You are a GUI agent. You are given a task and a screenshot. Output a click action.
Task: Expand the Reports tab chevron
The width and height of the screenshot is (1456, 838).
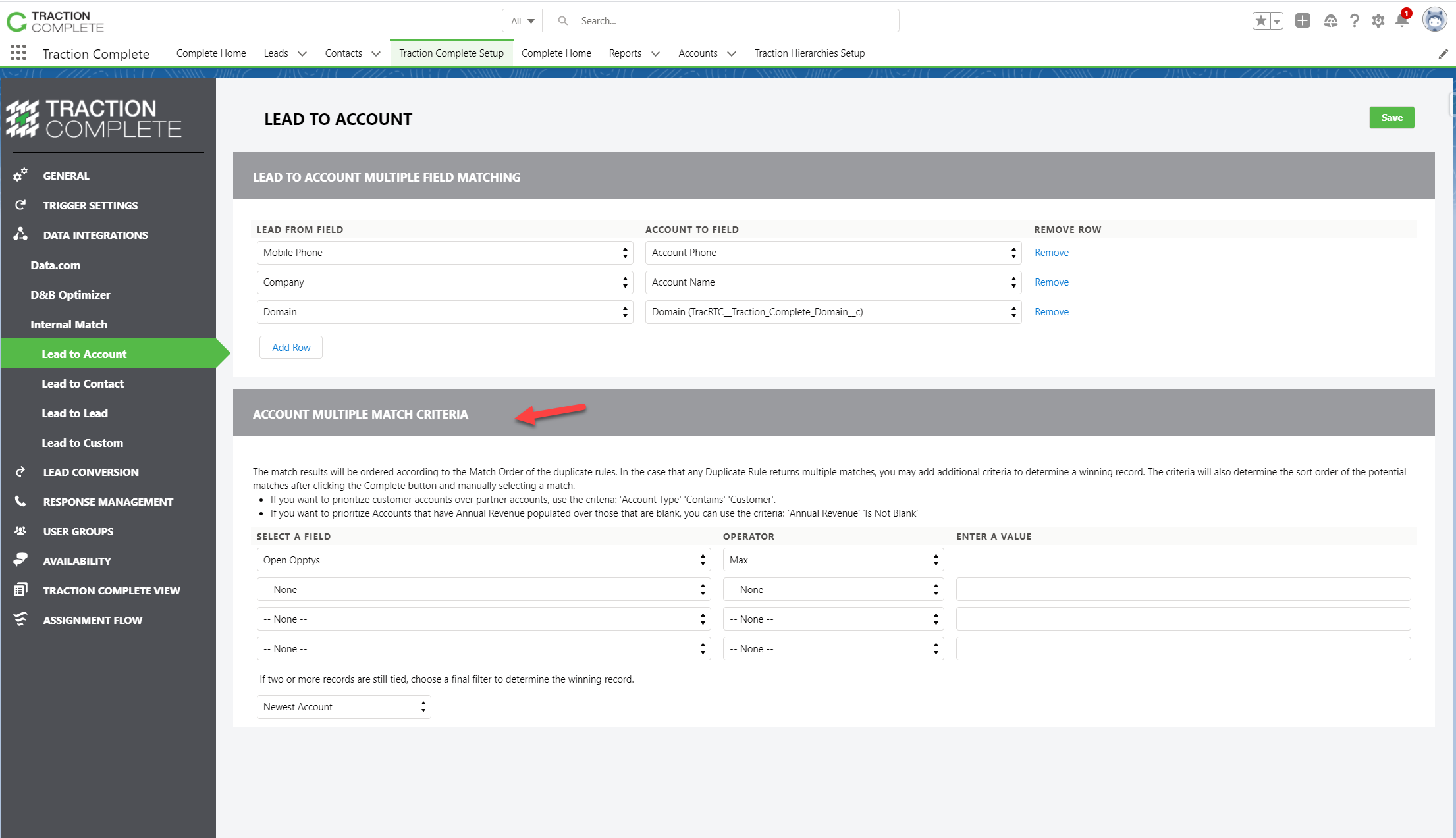coord(655,54)
